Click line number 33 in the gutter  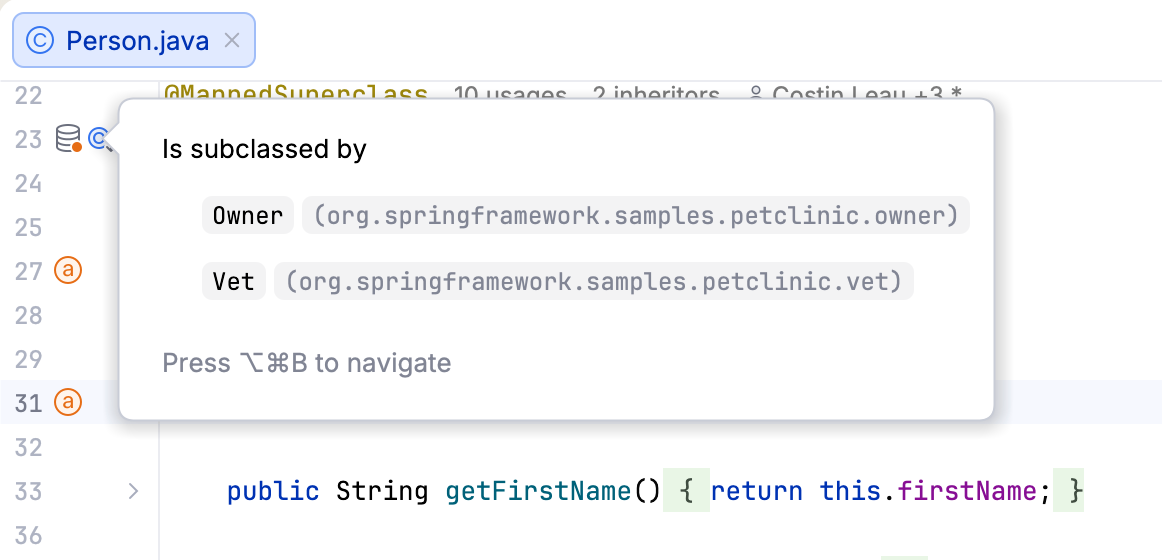[29, 491]
